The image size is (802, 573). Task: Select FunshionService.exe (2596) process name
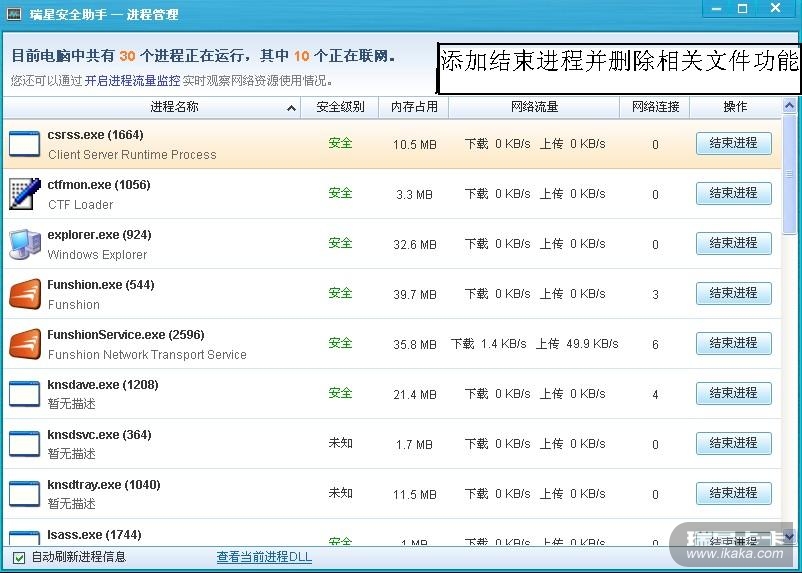(x=126, y=335)
